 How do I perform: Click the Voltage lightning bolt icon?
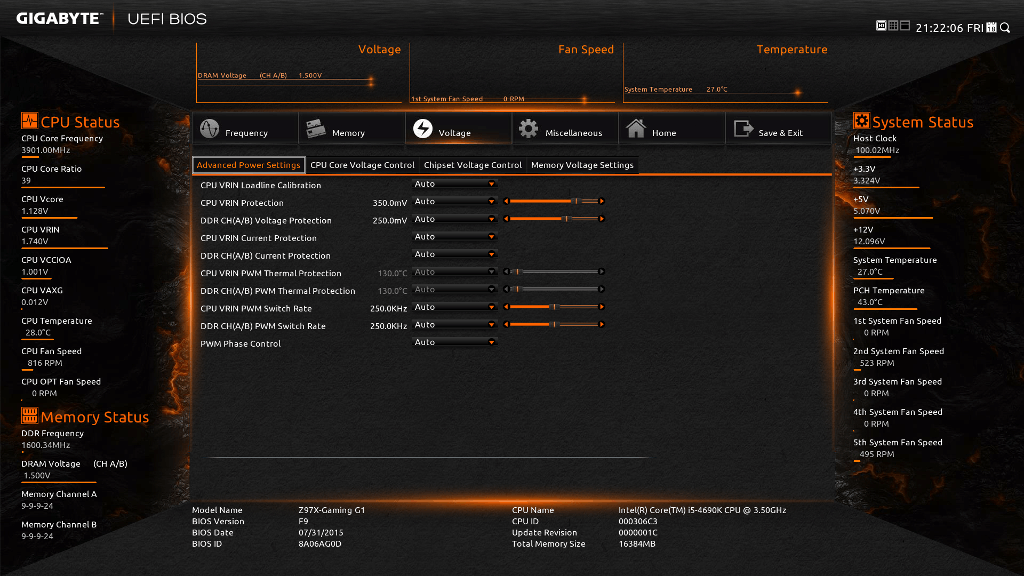coord(423,129)
